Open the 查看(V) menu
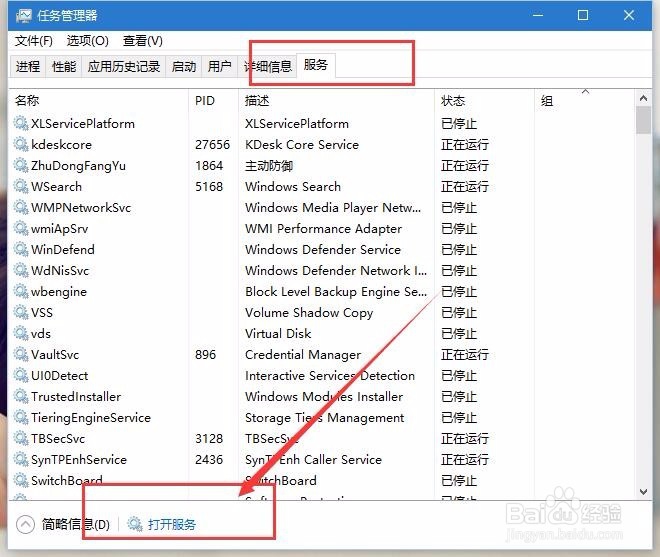Image resolution: width=660 pixels, height=557 pixels. pyautogui.click(x=143, y=41)
